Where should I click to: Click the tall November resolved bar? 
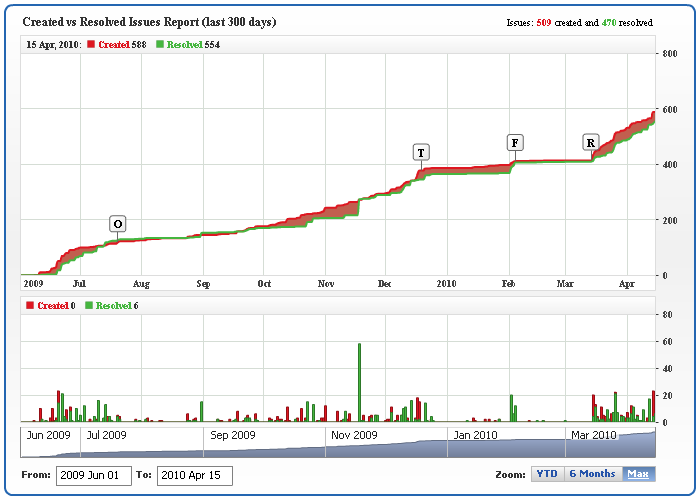pyautogui.click(x=359, y=381)
